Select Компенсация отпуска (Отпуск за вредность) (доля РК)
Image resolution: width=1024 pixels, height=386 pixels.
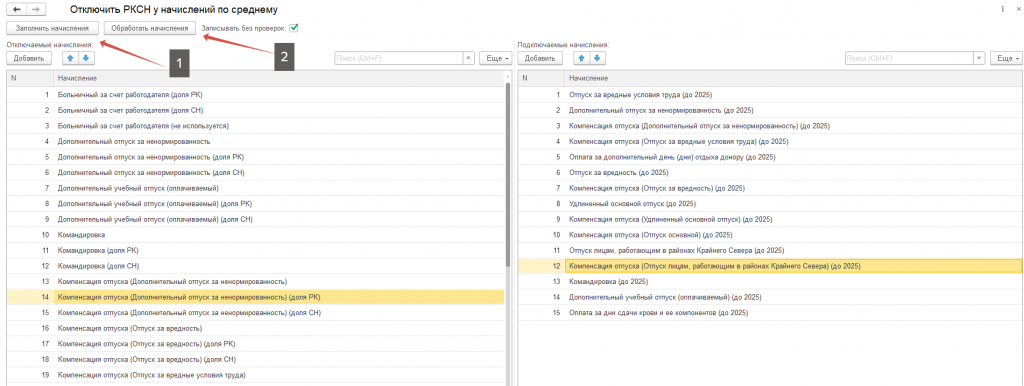[x=256, y=344]
